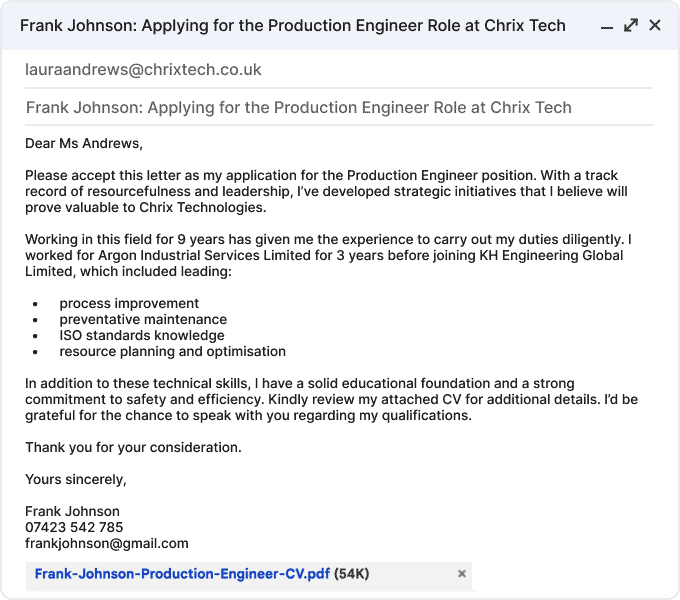680x600 pixels.
Task: Click the "Yours sincerely," closing line
Action: (76, 479)
